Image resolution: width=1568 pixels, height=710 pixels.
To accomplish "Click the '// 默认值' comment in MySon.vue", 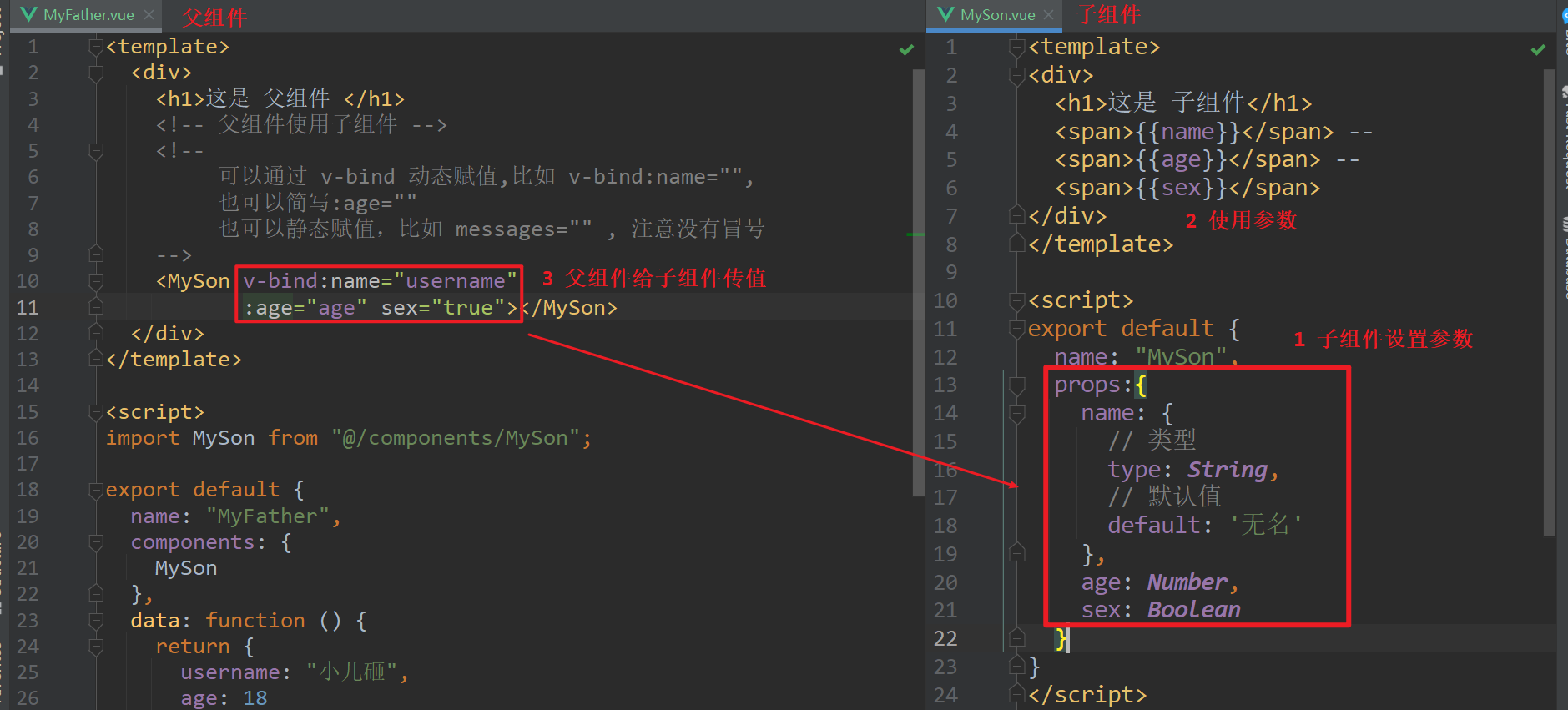I will [x=1164, y=497].
